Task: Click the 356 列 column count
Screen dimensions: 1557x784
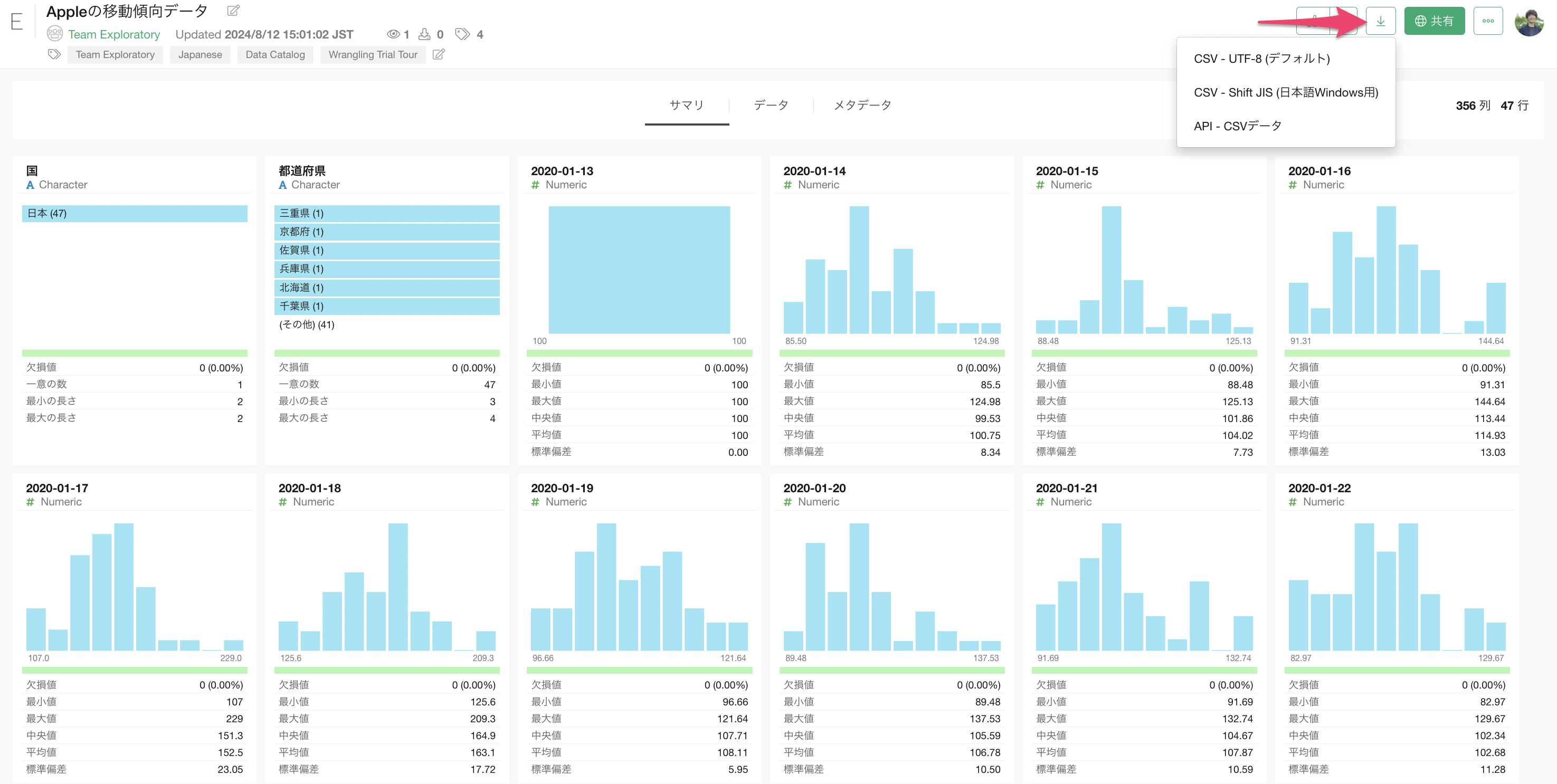Action: click(x=1473, y=106)
